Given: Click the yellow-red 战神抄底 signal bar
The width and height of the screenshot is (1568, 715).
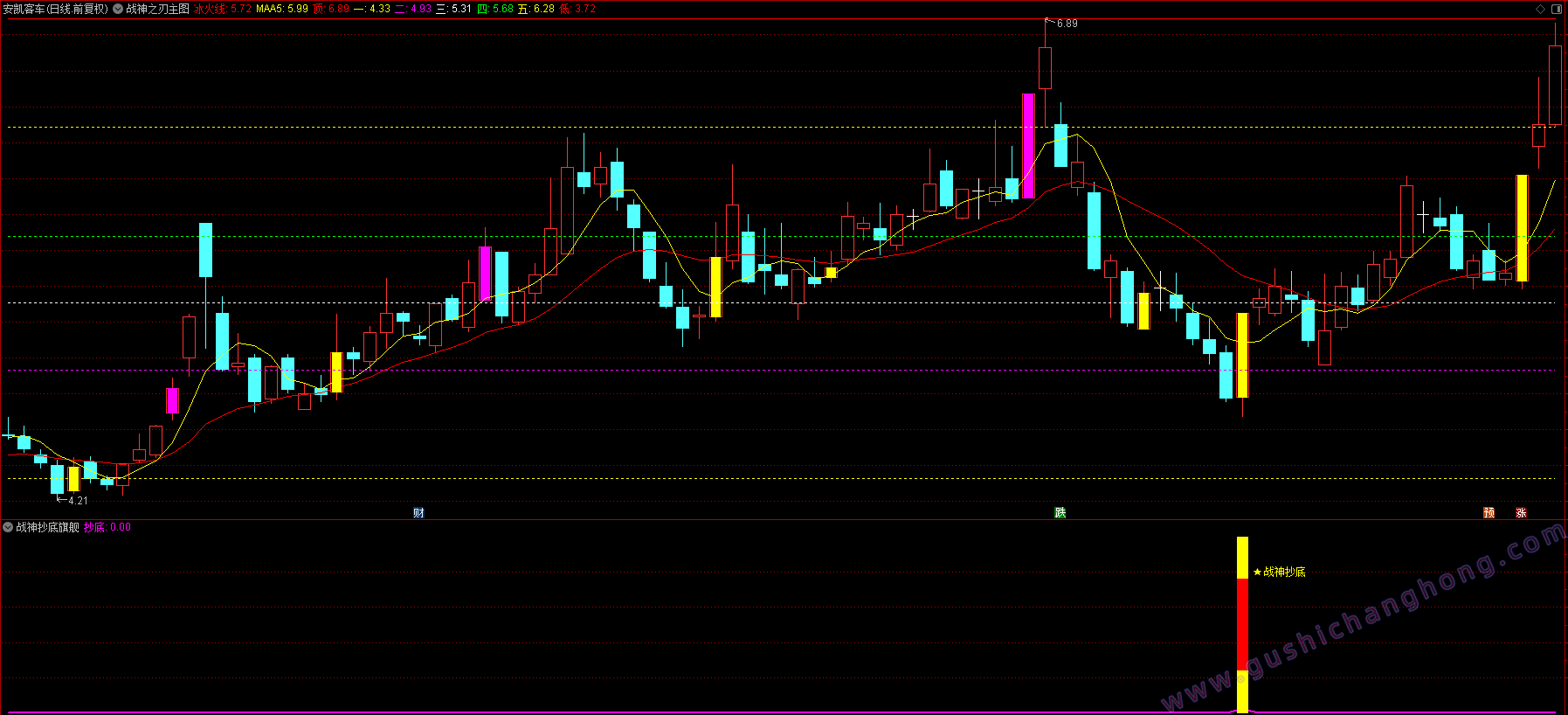Looking at the screenshot, I should (x=1242, y=625).
